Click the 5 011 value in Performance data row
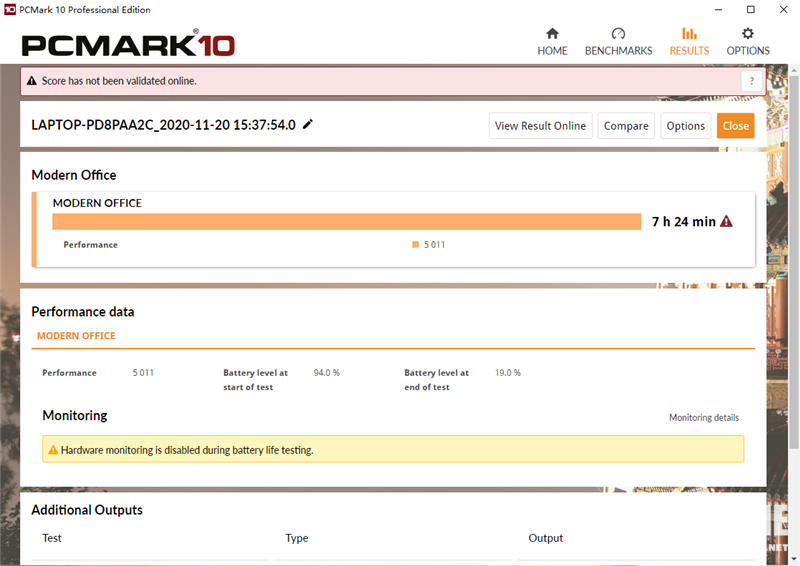This screenshot has height=566, width=800. click(x=143, y=373)
